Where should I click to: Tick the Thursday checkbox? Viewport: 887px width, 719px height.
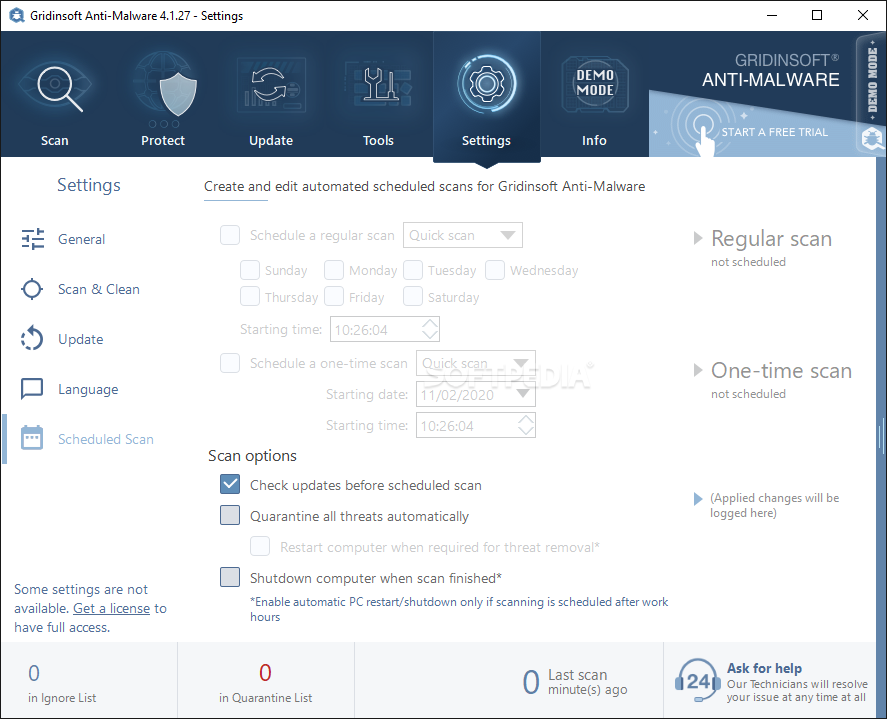tap(250, 297)
